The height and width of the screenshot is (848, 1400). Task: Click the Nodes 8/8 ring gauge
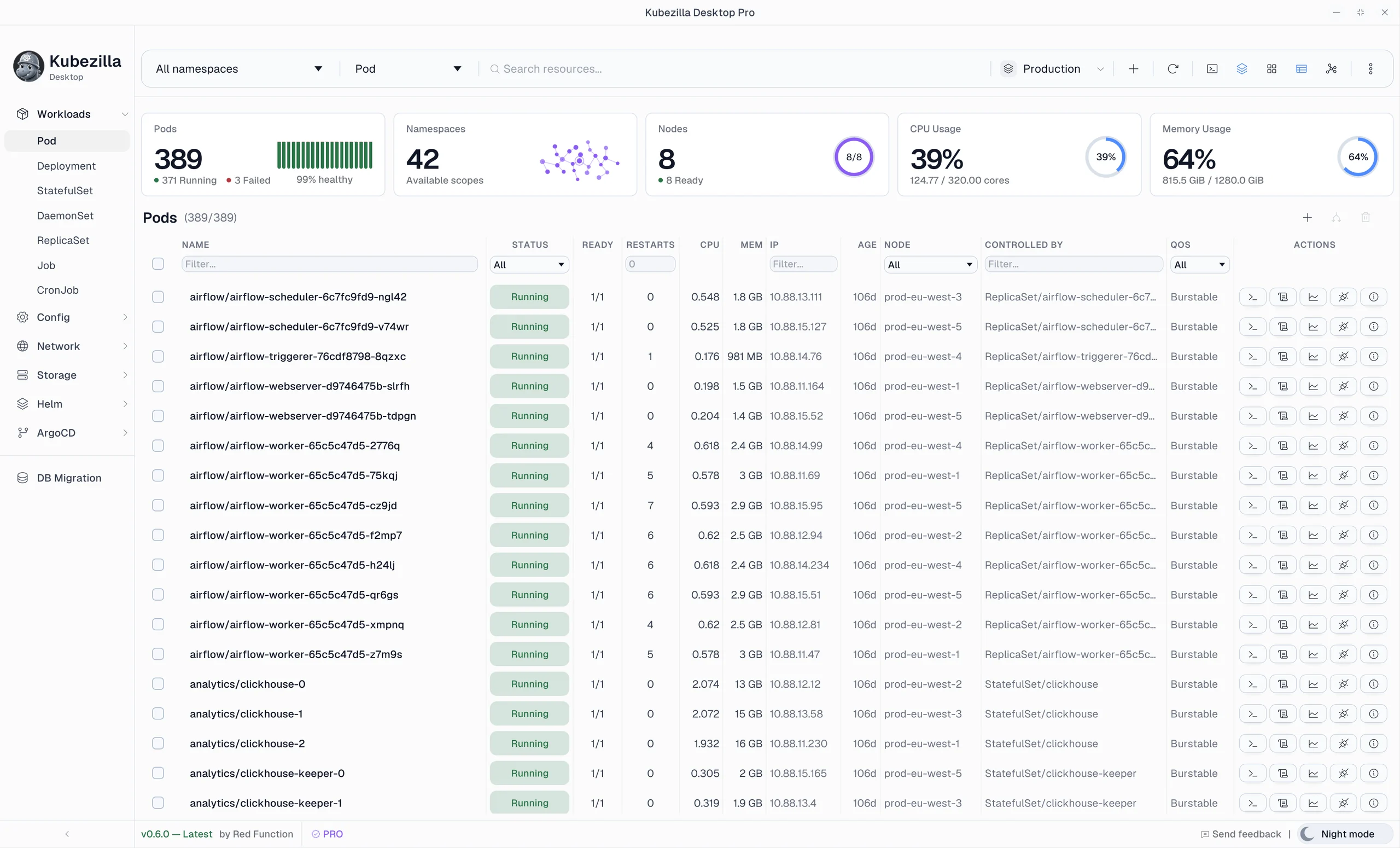[854, 157]
